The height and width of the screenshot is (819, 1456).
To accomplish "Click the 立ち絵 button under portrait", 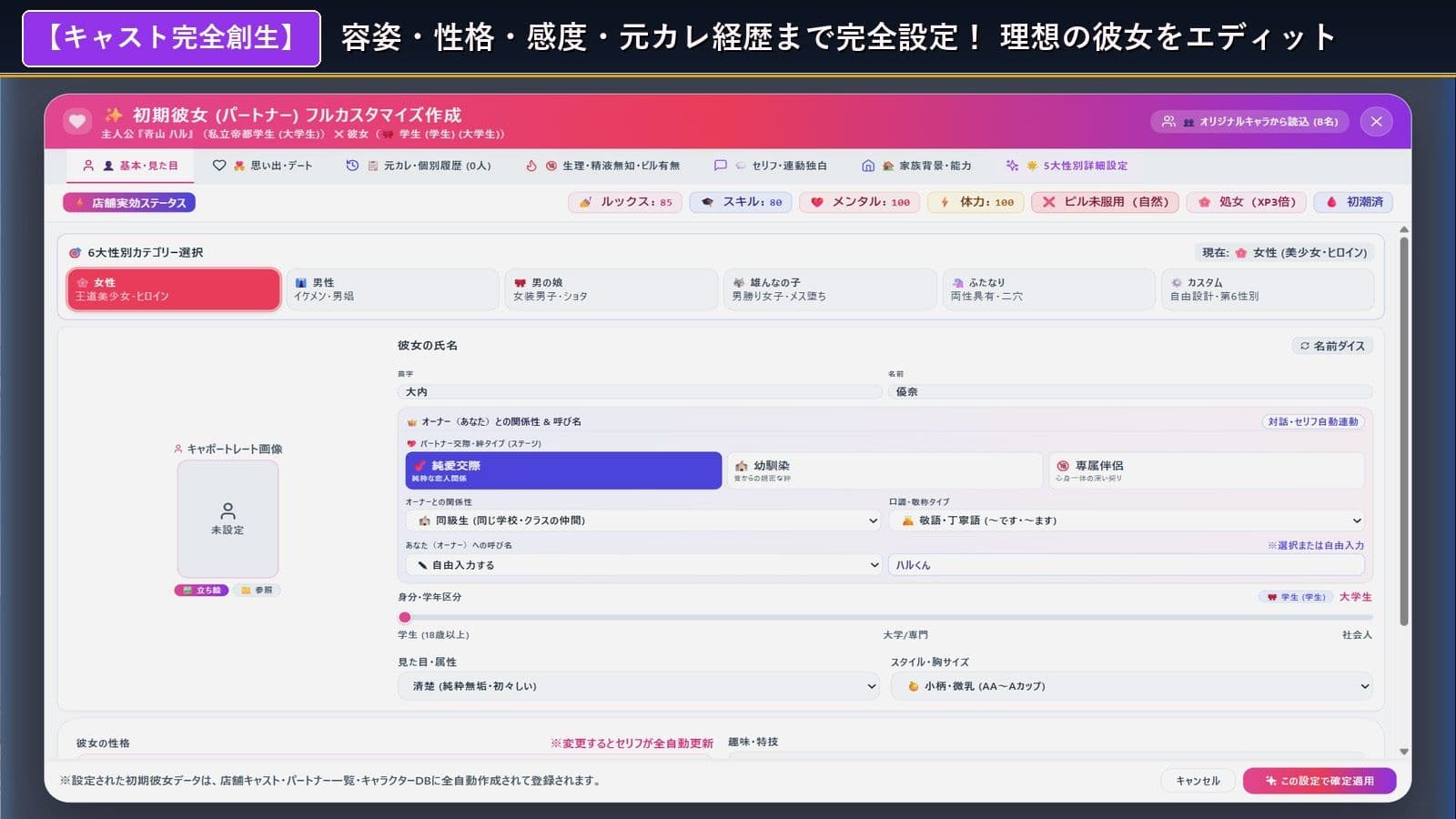I will [x=201, y=590].
